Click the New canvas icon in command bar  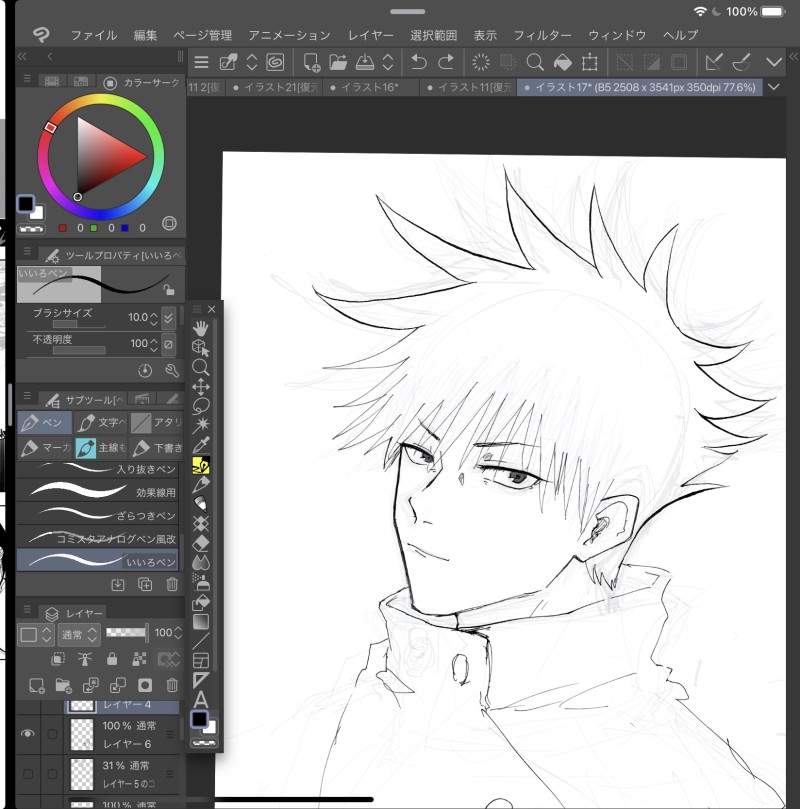click(311, 62)
